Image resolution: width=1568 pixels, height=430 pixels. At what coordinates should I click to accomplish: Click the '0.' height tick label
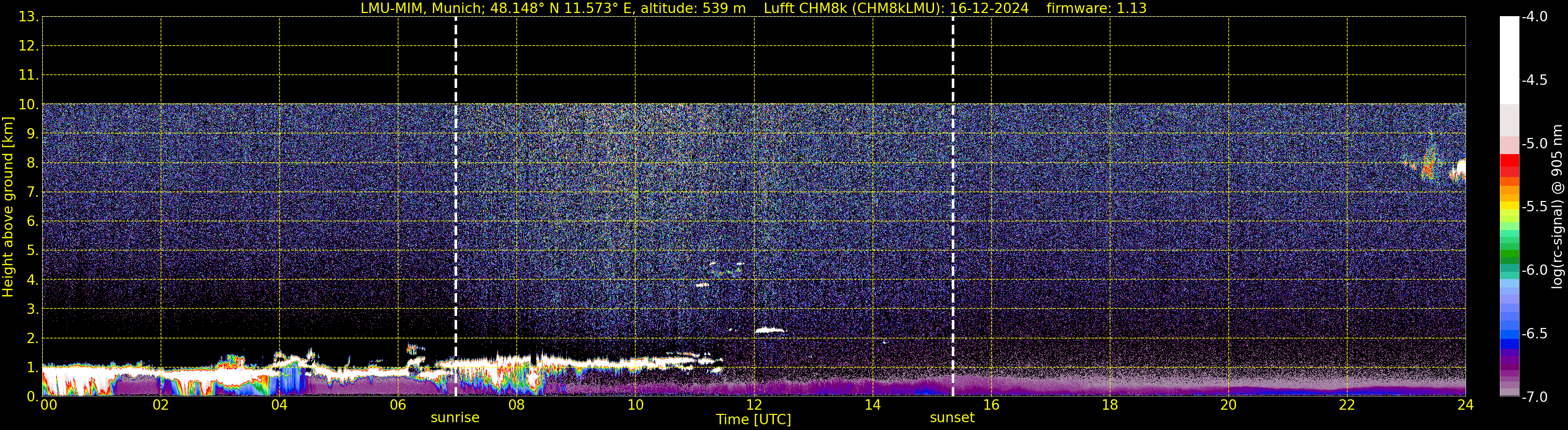(x=32, y=397)
